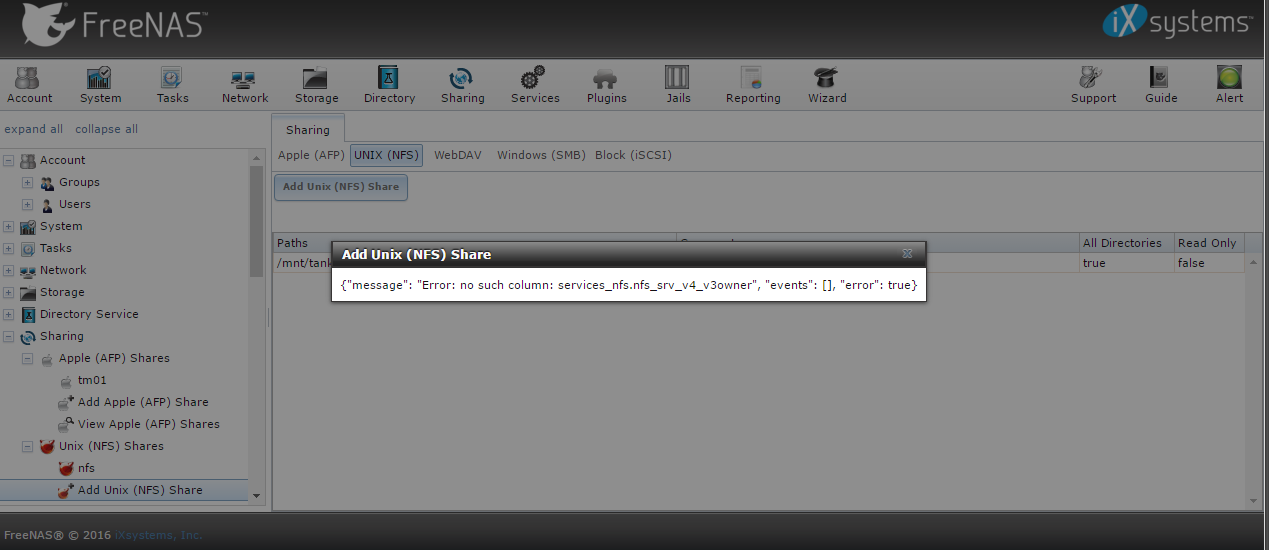Select the nfs share tree item

point(86,468)
